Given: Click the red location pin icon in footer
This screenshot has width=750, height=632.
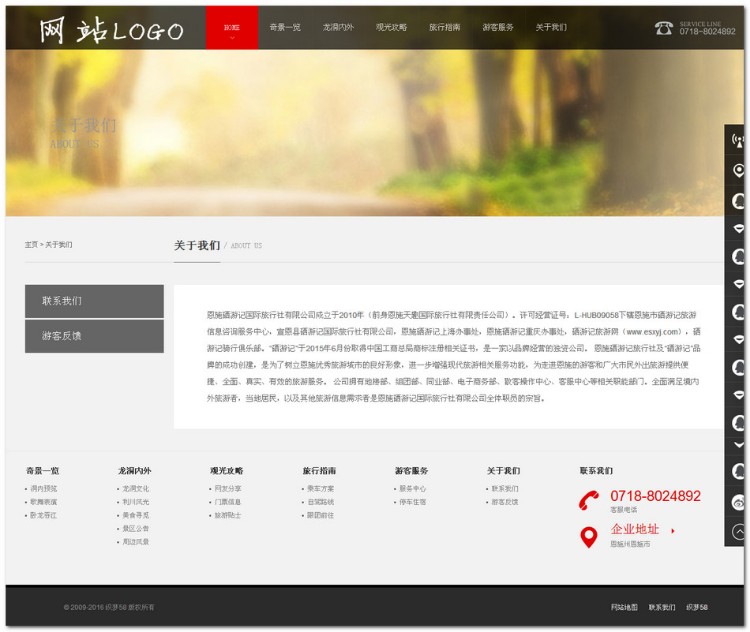Looking at the screenshot, I should tap(588, 537).
